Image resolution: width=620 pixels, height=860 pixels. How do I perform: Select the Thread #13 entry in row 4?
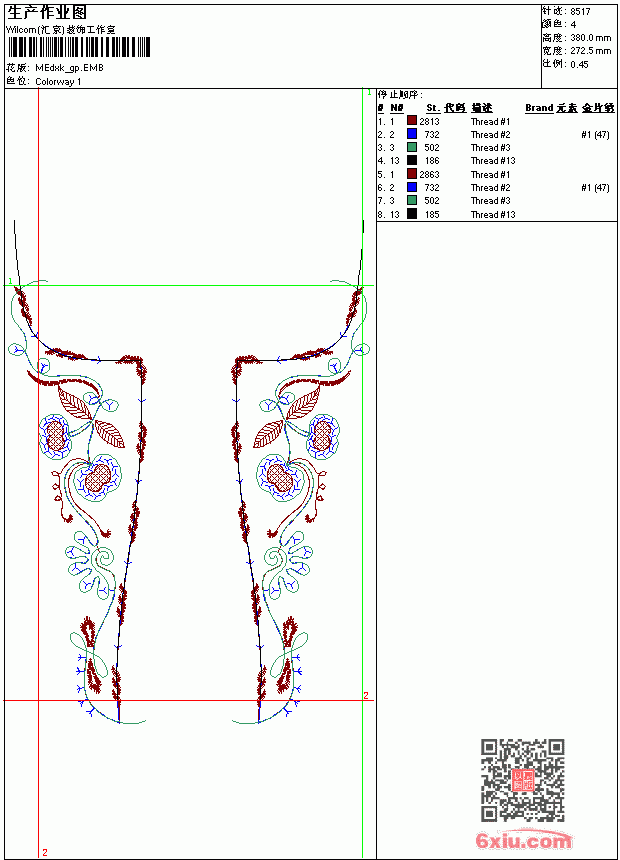point(493,161)
